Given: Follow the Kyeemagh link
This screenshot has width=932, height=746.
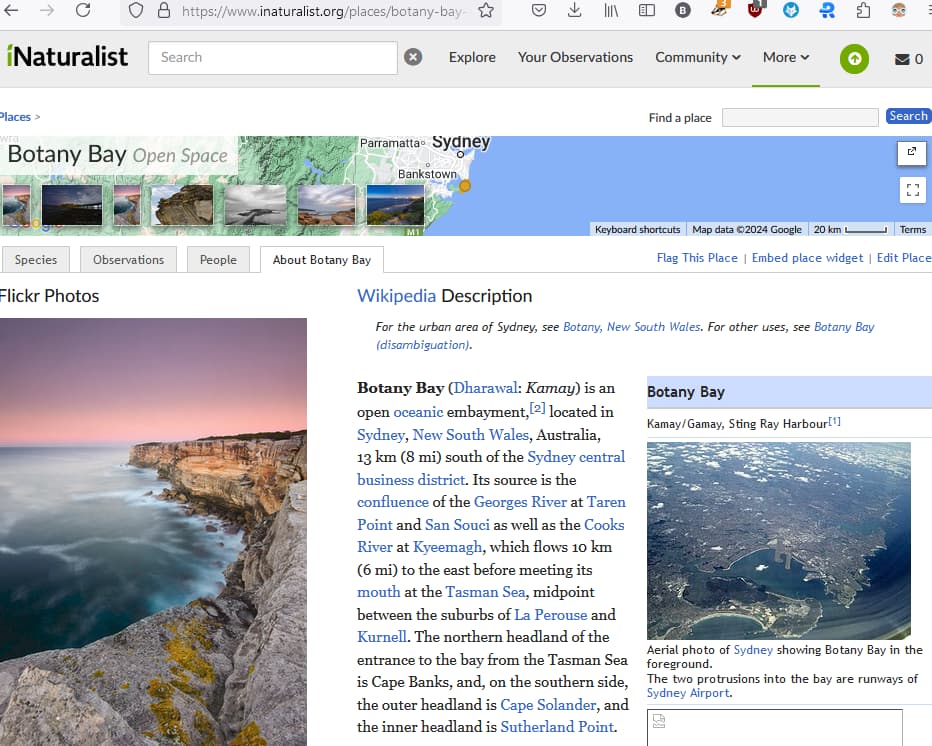Looking at the screenshot, I should tap(448, 547).
